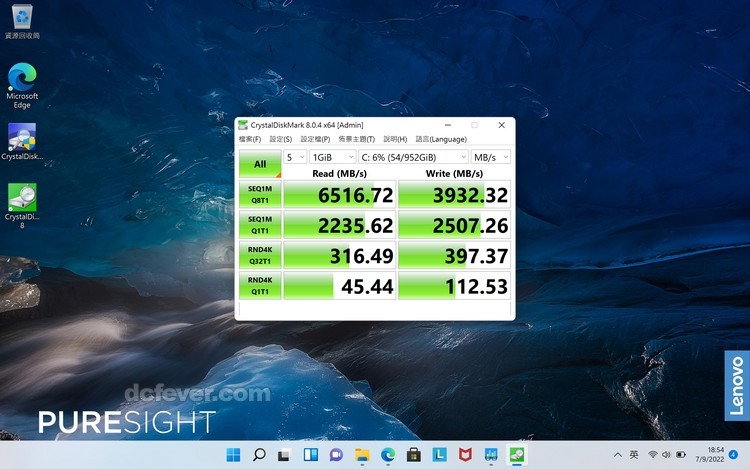Viewport: 750px width, 469px height.
Task: Run the RND4K Q32T1 test
Action: (x=260, y=255)
